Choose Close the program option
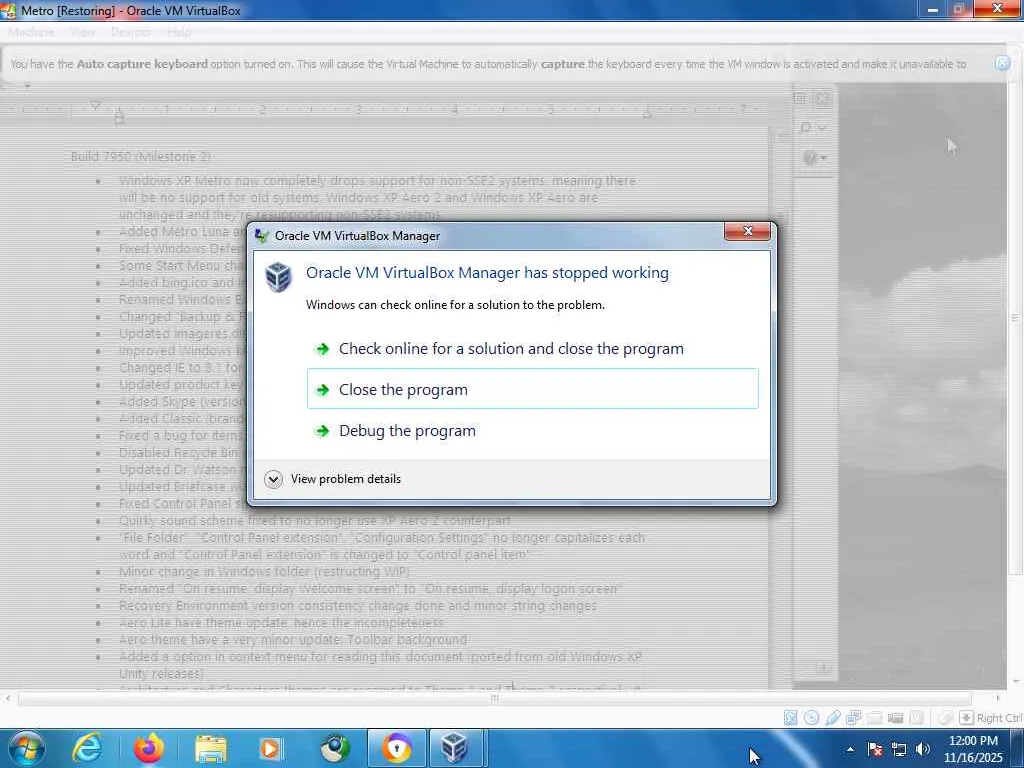The height and width of the screenshot is (768, 1024). 532,389
